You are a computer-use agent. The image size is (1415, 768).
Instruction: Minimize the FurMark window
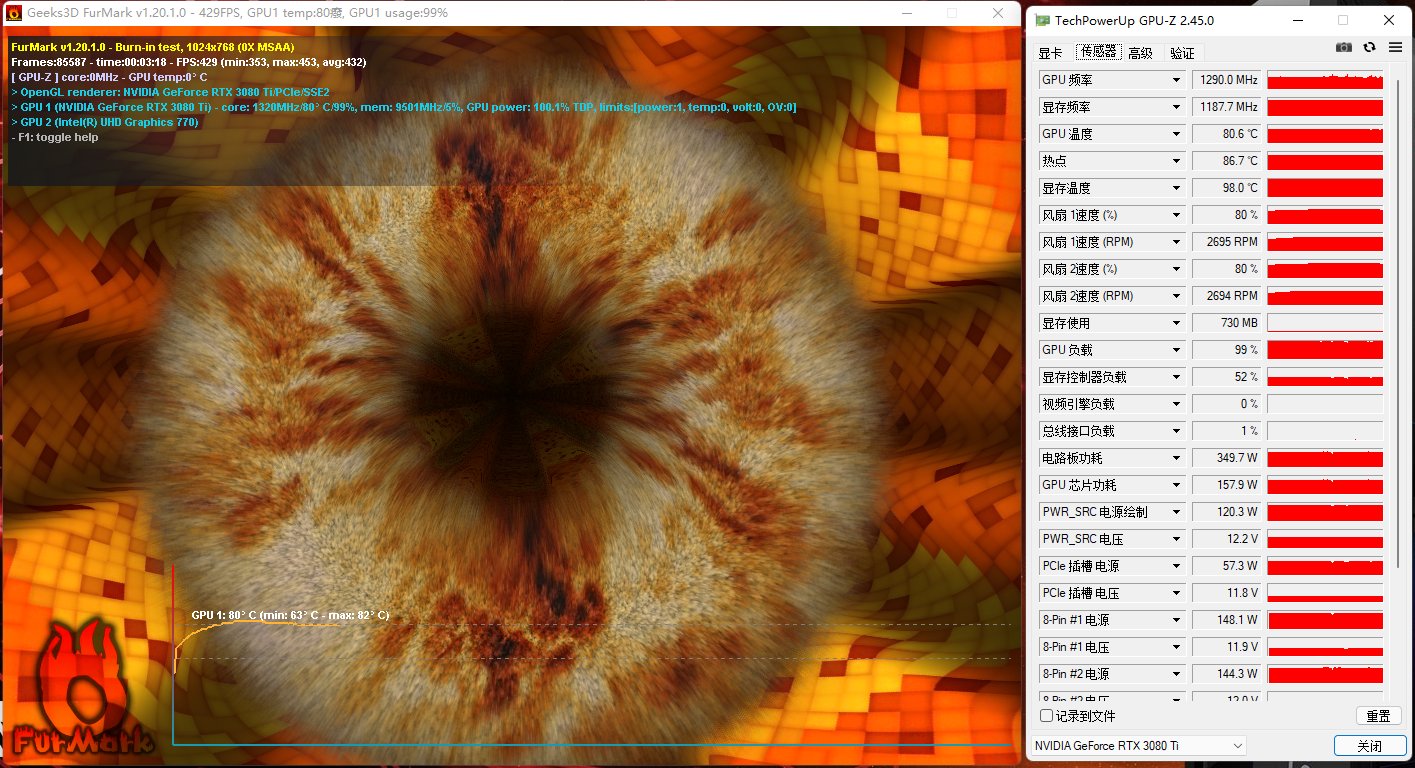[x=907, y=13]
